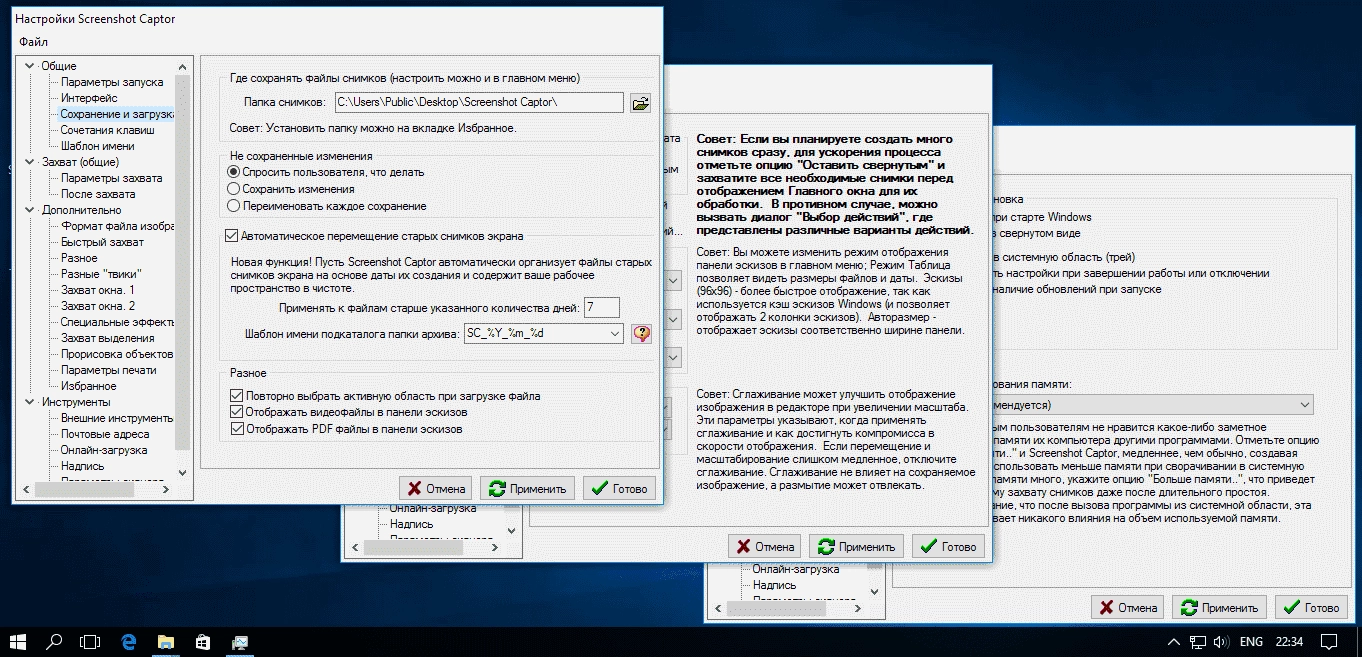
Task: Select Интерфейс in the settings tree
Action: 89,98
